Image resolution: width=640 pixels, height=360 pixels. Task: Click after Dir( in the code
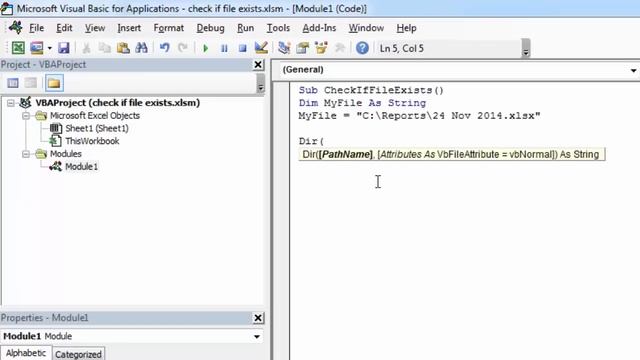coord(325,142)
